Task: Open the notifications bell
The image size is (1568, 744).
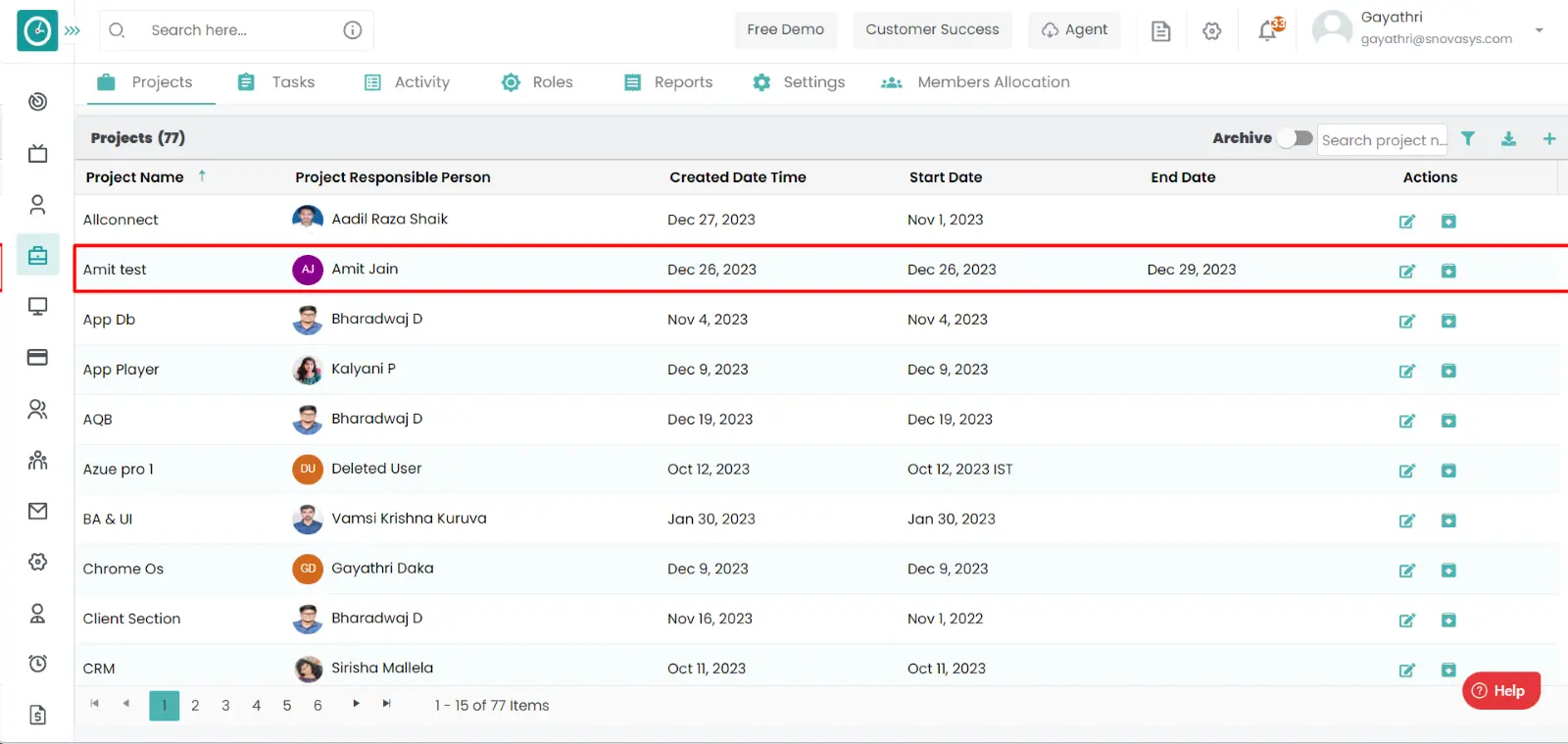Action: pyautogui.click(x=1268, y=30)
